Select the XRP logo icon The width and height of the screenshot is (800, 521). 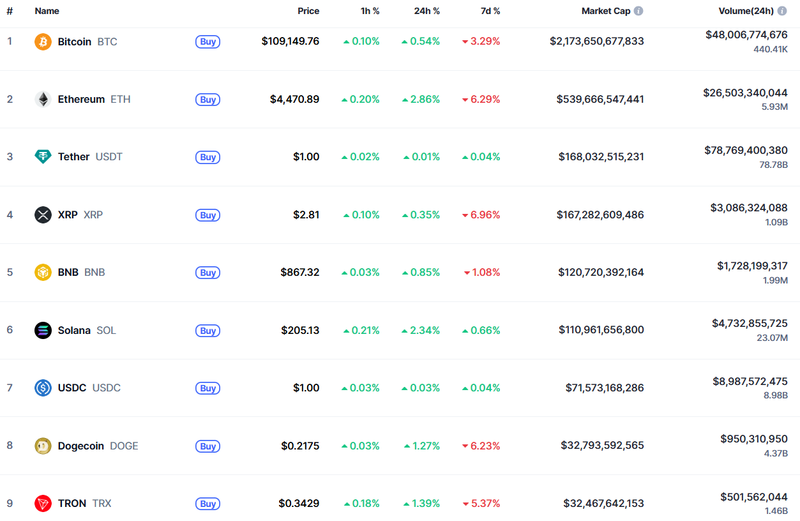[43, 215]
